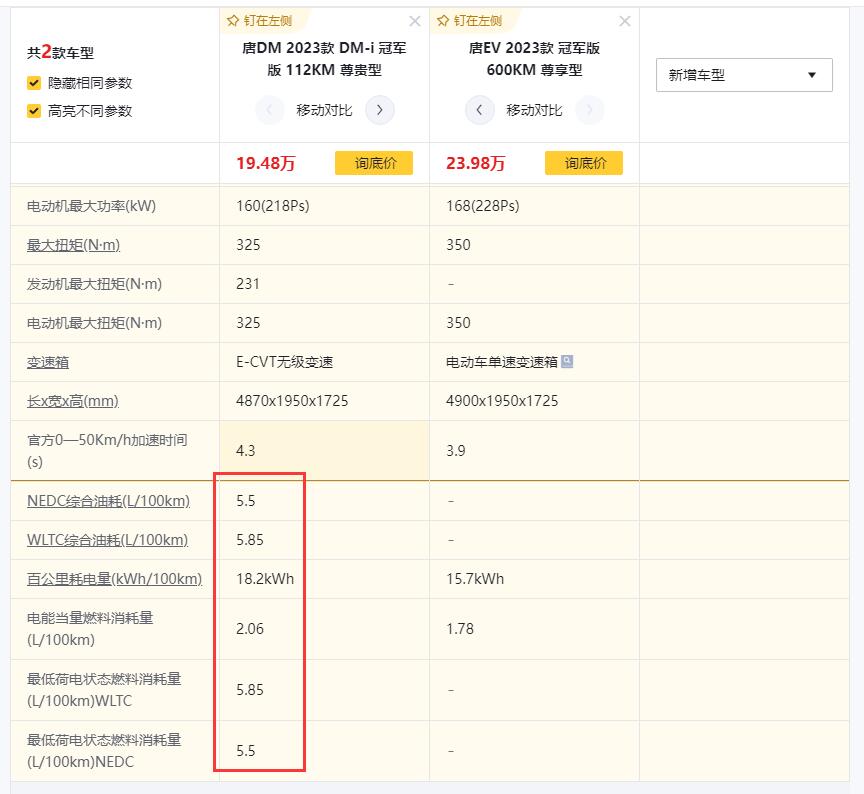
Task: Open 最大扭矩(N·m) parameter link
Action: [73, 245]
